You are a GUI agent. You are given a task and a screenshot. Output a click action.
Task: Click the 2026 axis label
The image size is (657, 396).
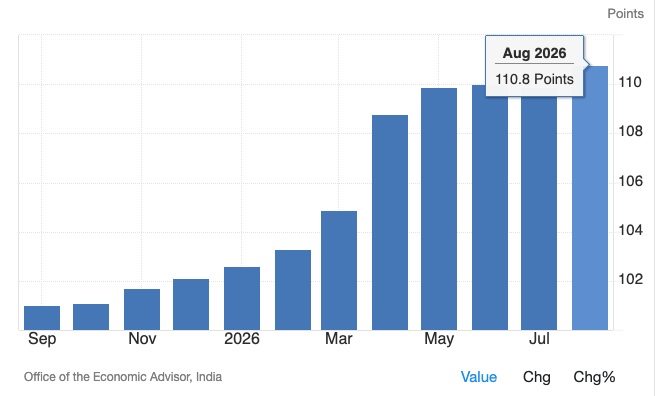[242, 339]
